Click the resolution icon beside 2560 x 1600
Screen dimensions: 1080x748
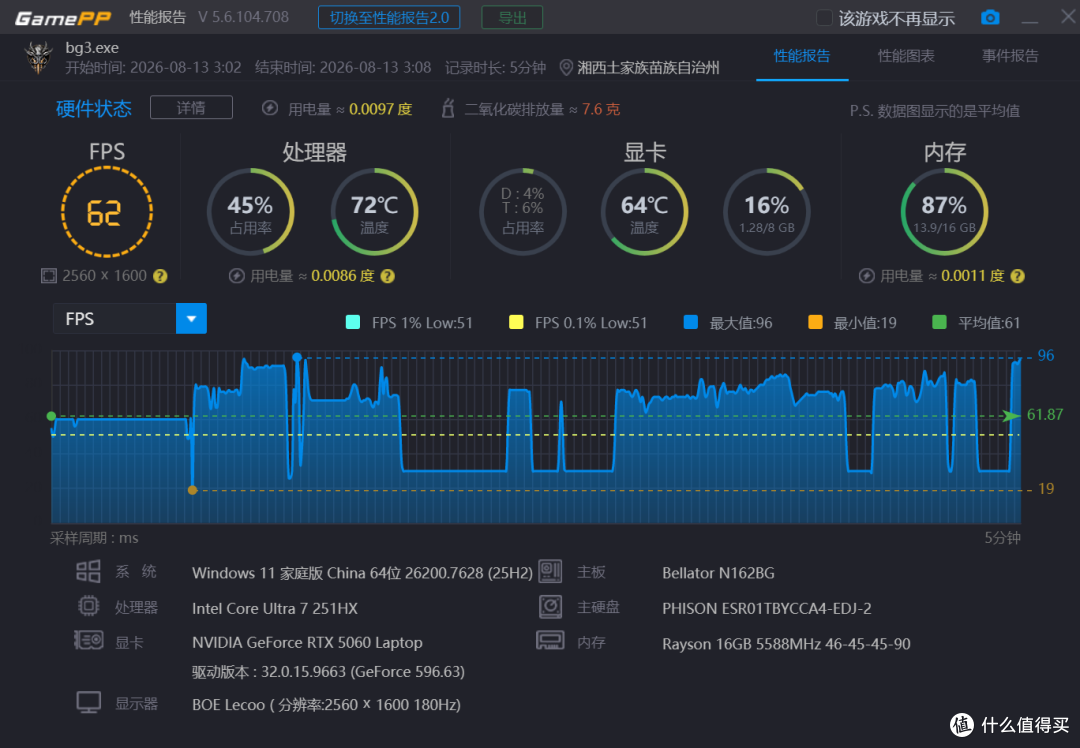point(48,276)
